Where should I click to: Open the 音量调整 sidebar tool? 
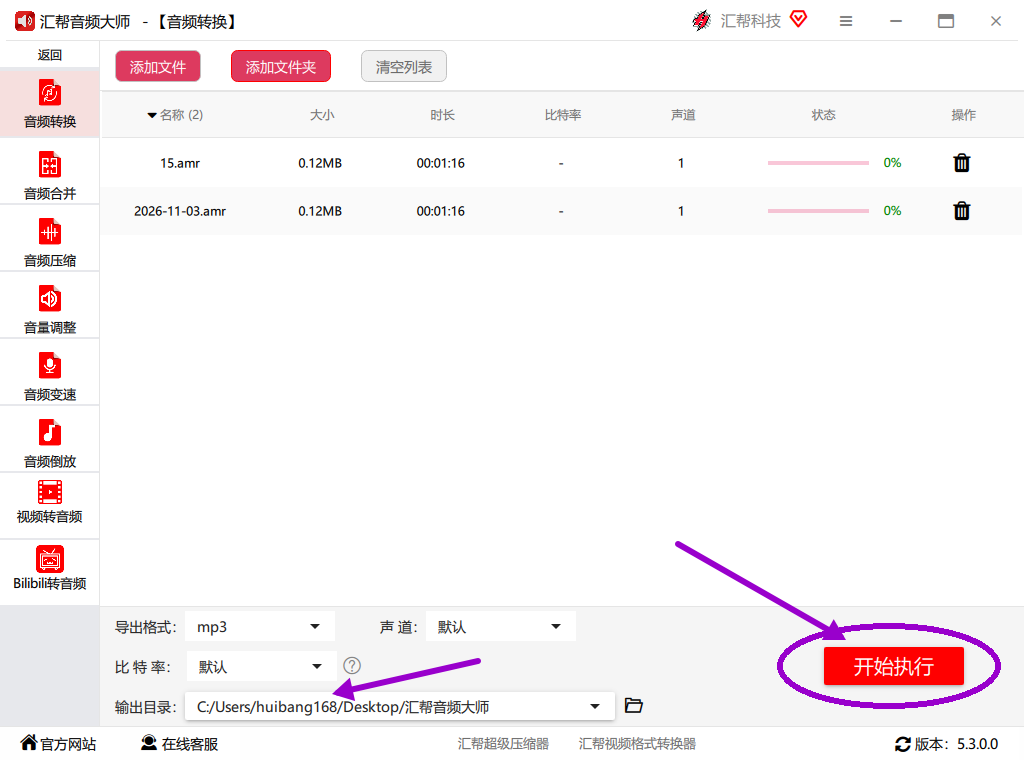(50, 309)
